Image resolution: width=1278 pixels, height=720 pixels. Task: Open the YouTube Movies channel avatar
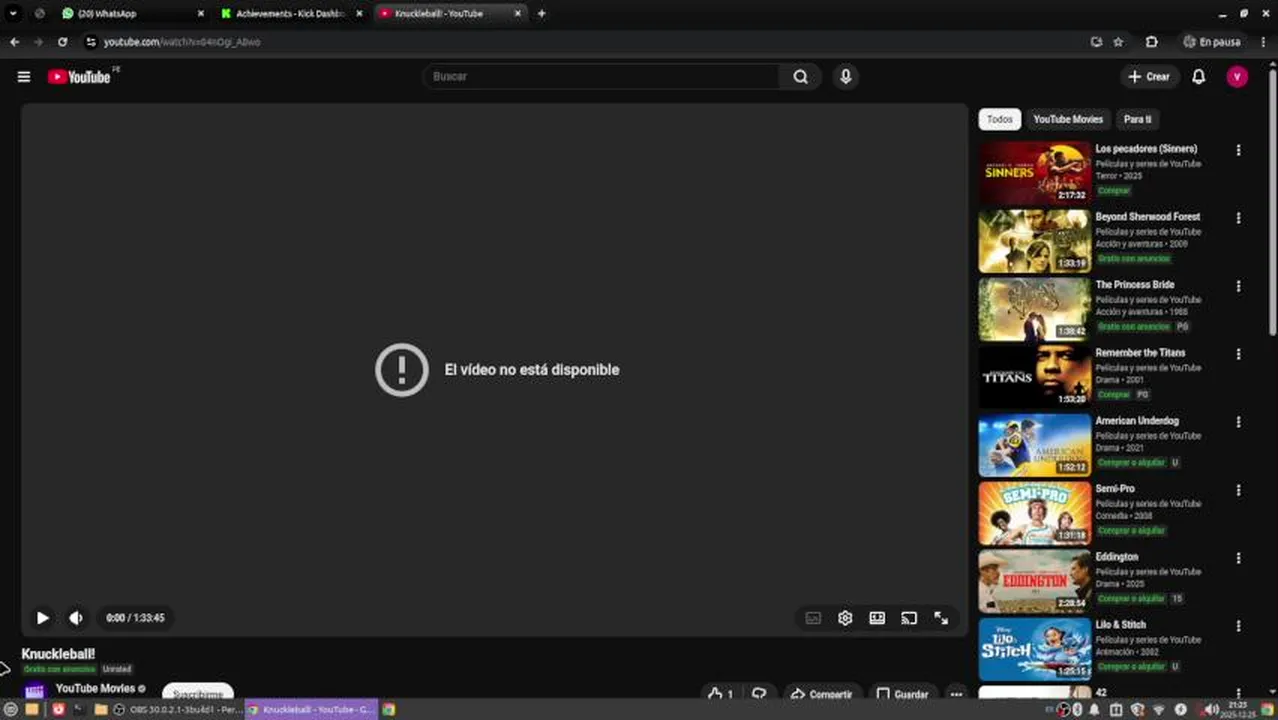[35, 692]
